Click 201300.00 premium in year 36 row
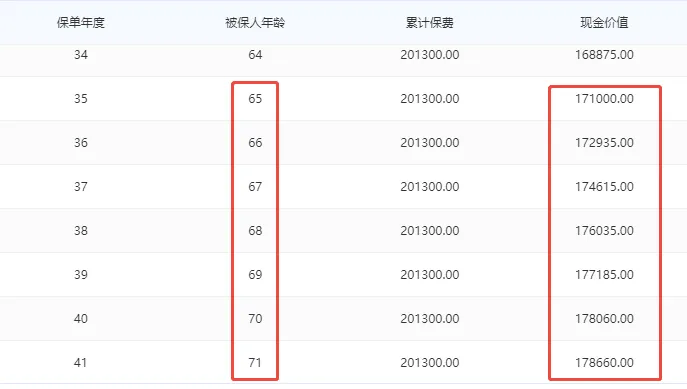 point(429,143)
